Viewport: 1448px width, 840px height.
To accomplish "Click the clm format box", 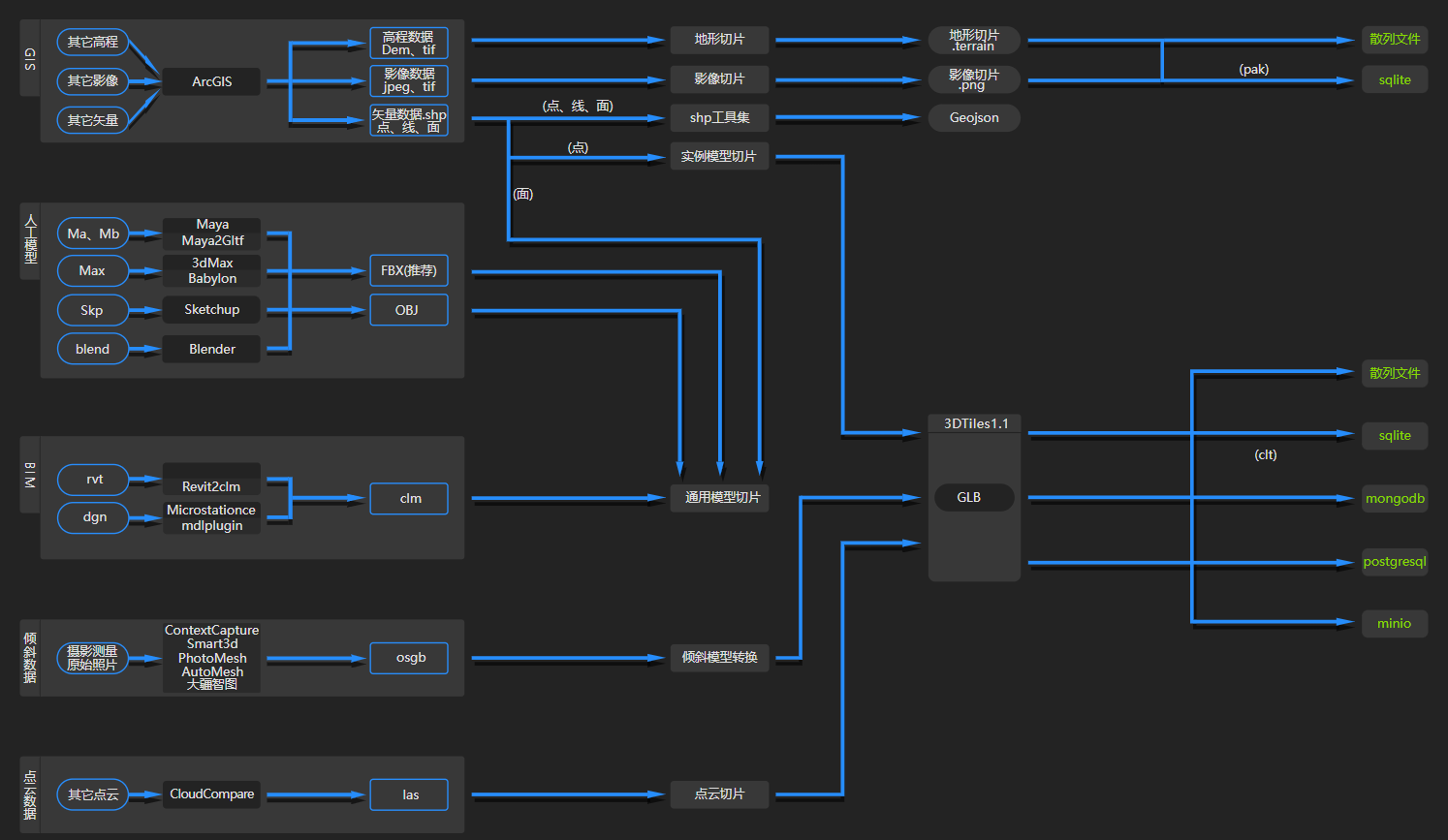I will (409, 498).
